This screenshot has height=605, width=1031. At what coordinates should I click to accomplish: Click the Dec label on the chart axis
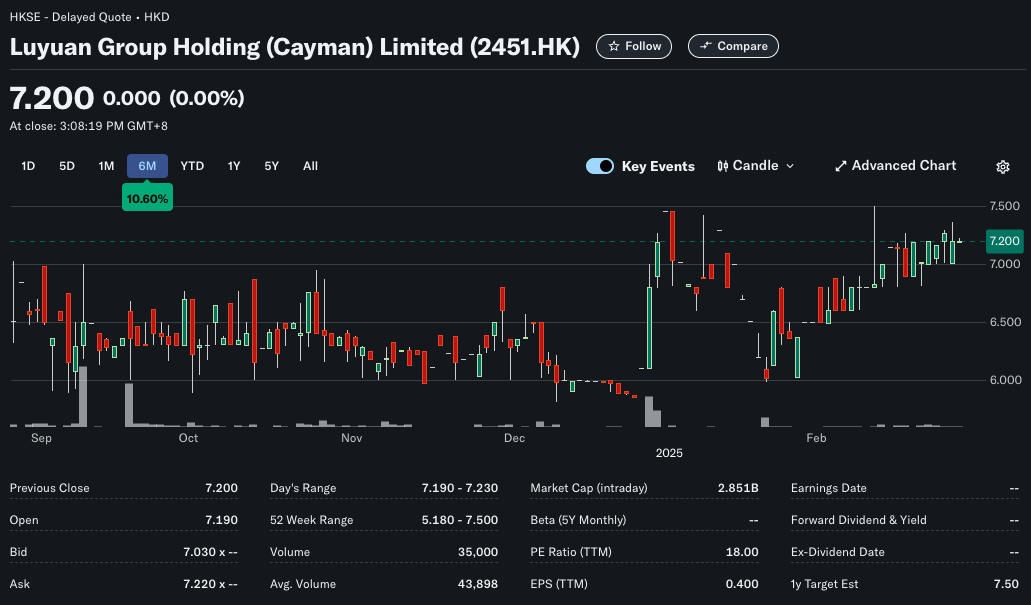[x=514, y=438]
